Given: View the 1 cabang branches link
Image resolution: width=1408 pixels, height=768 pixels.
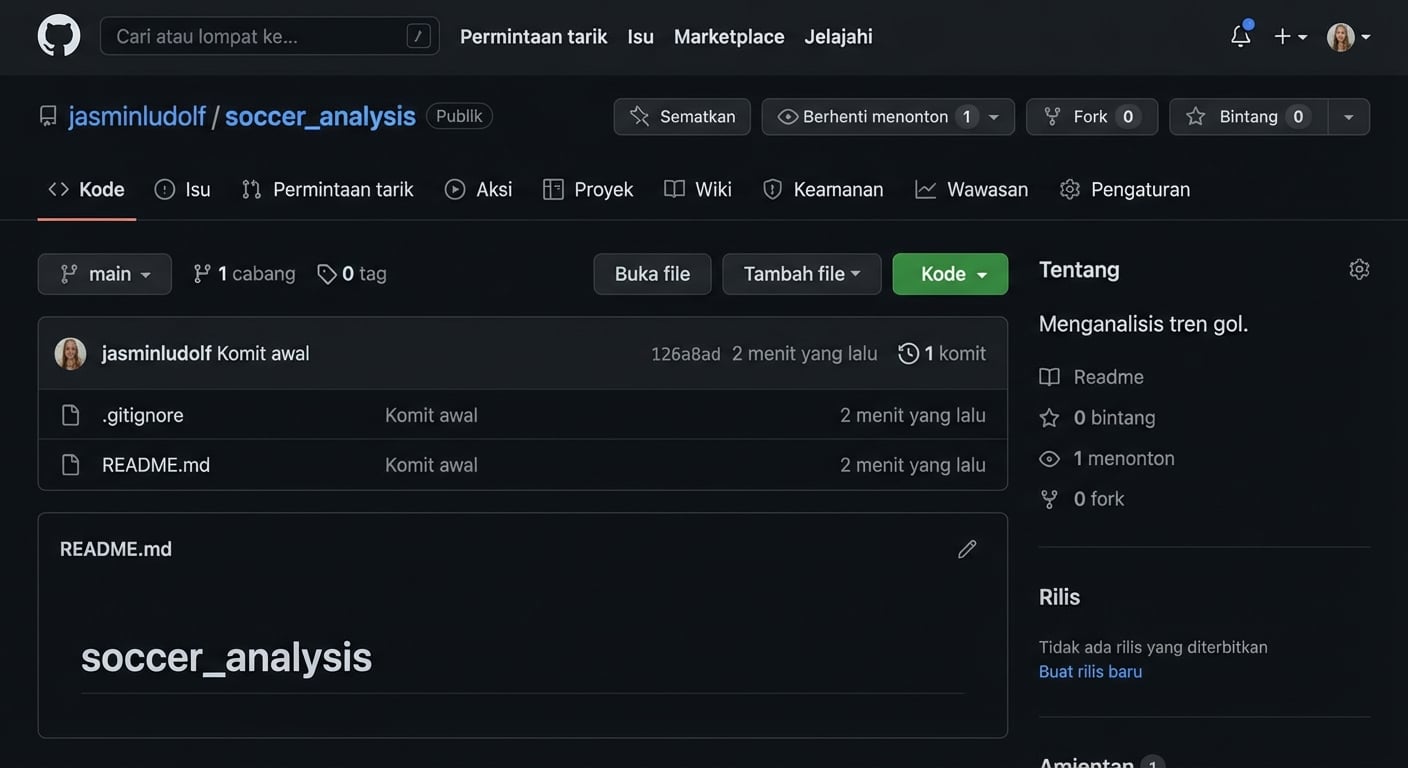Looking at the screenshot, I should click(244, 274).
